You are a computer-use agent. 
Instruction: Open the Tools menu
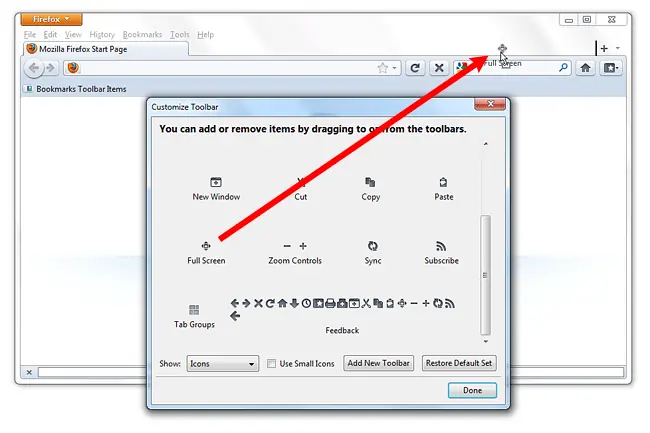179,34
